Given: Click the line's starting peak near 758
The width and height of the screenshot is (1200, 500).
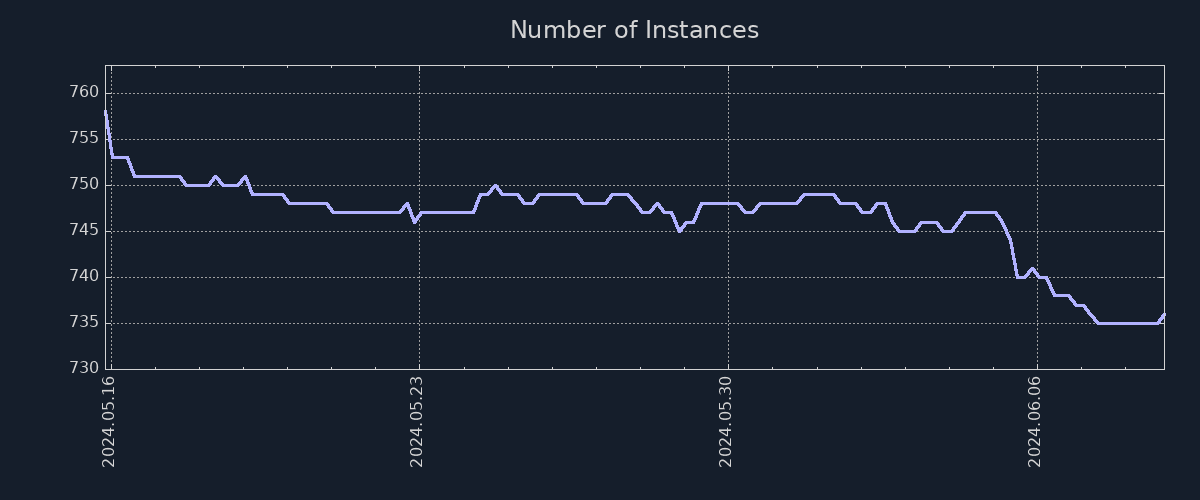Looking at the screenshot, I should [x=105, y=112].
